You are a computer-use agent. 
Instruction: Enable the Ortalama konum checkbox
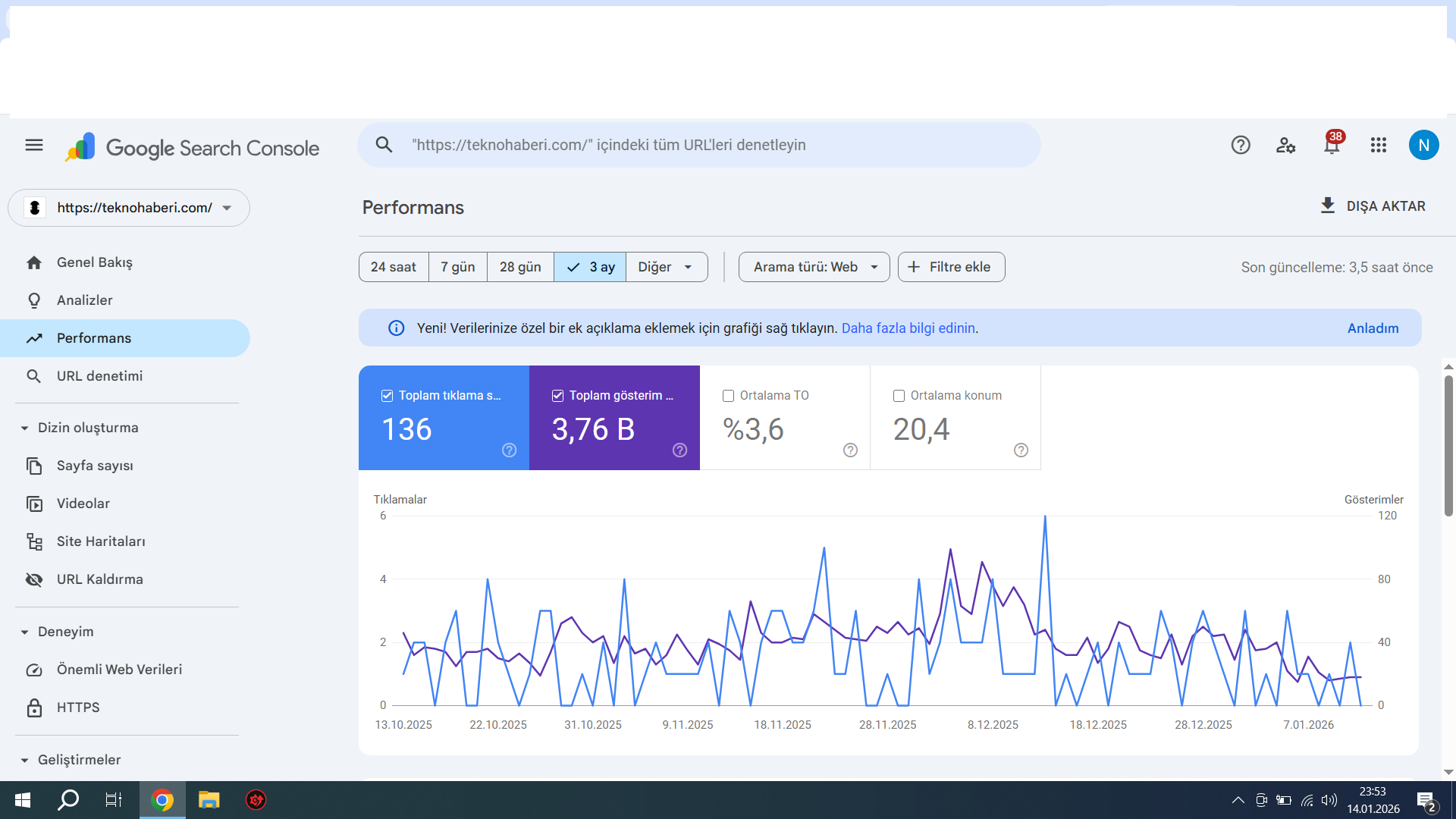899,396
